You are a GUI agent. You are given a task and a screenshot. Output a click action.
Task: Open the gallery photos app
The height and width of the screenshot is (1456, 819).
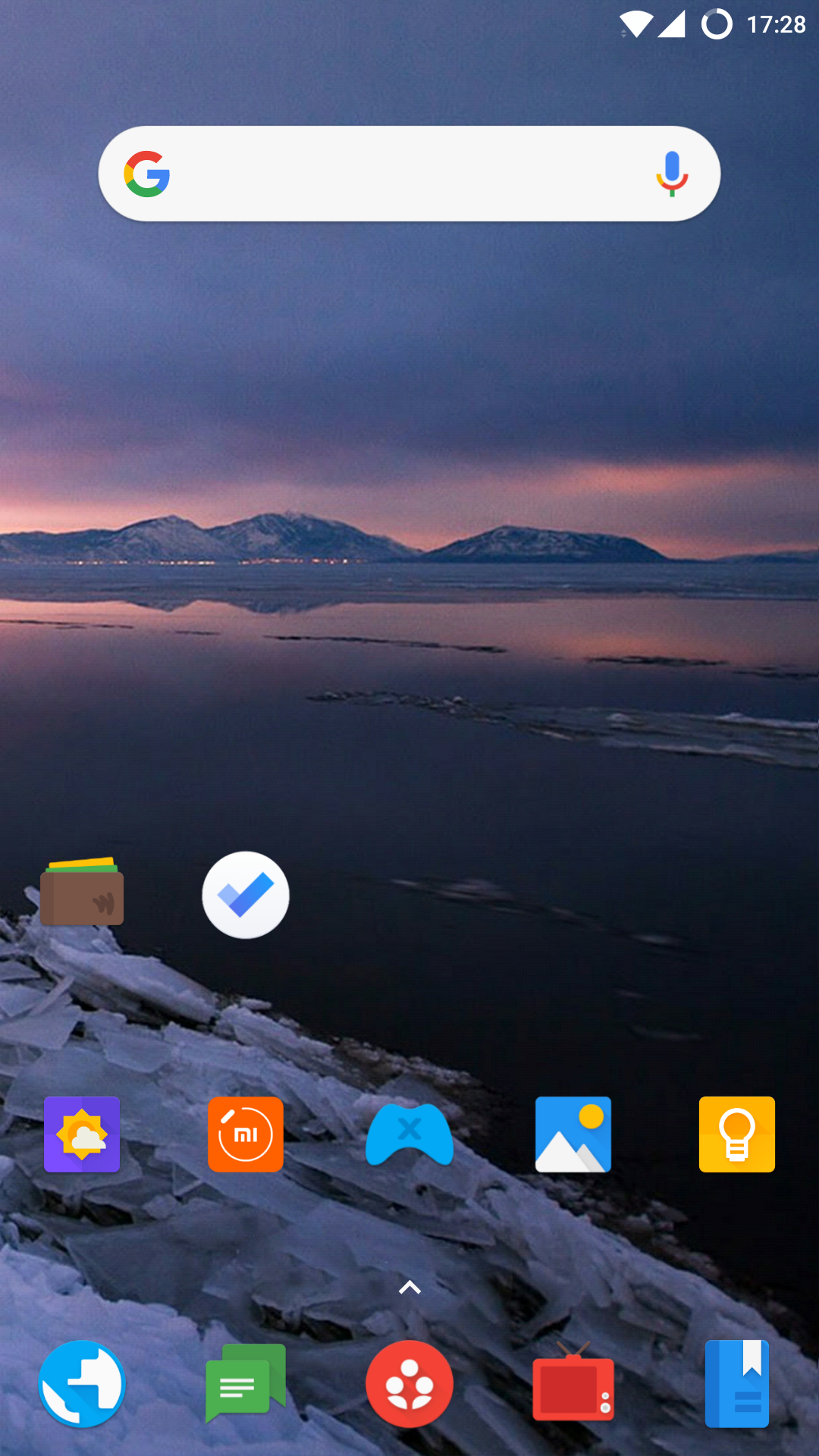(x=573, y=1134)
